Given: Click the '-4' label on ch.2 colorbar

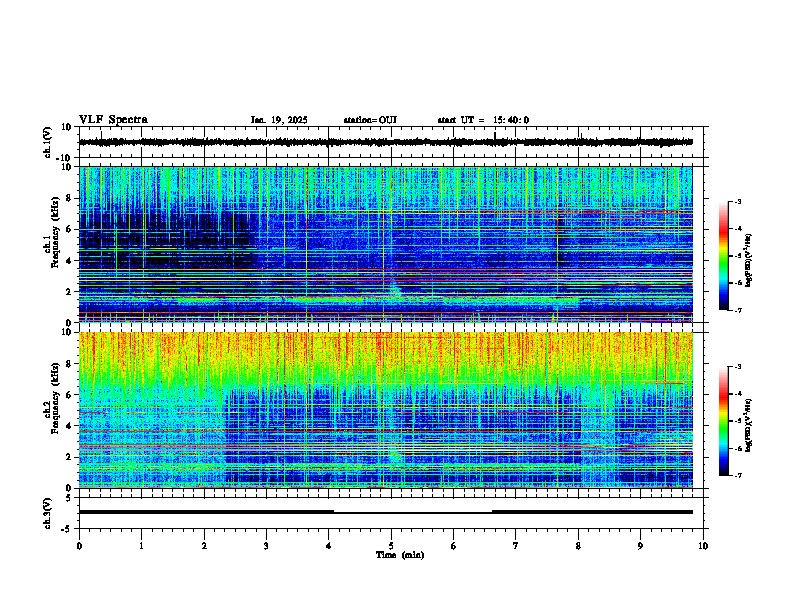Looking at the screenshot, I should [x=738, y=394].
